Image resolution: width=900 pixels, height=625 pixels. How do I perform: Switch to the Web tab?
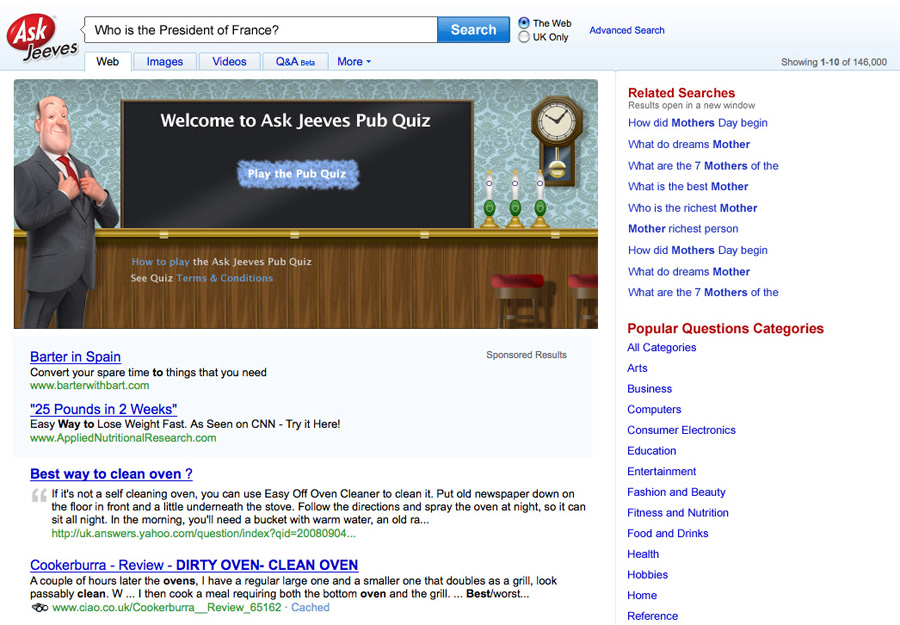(108, 61)
